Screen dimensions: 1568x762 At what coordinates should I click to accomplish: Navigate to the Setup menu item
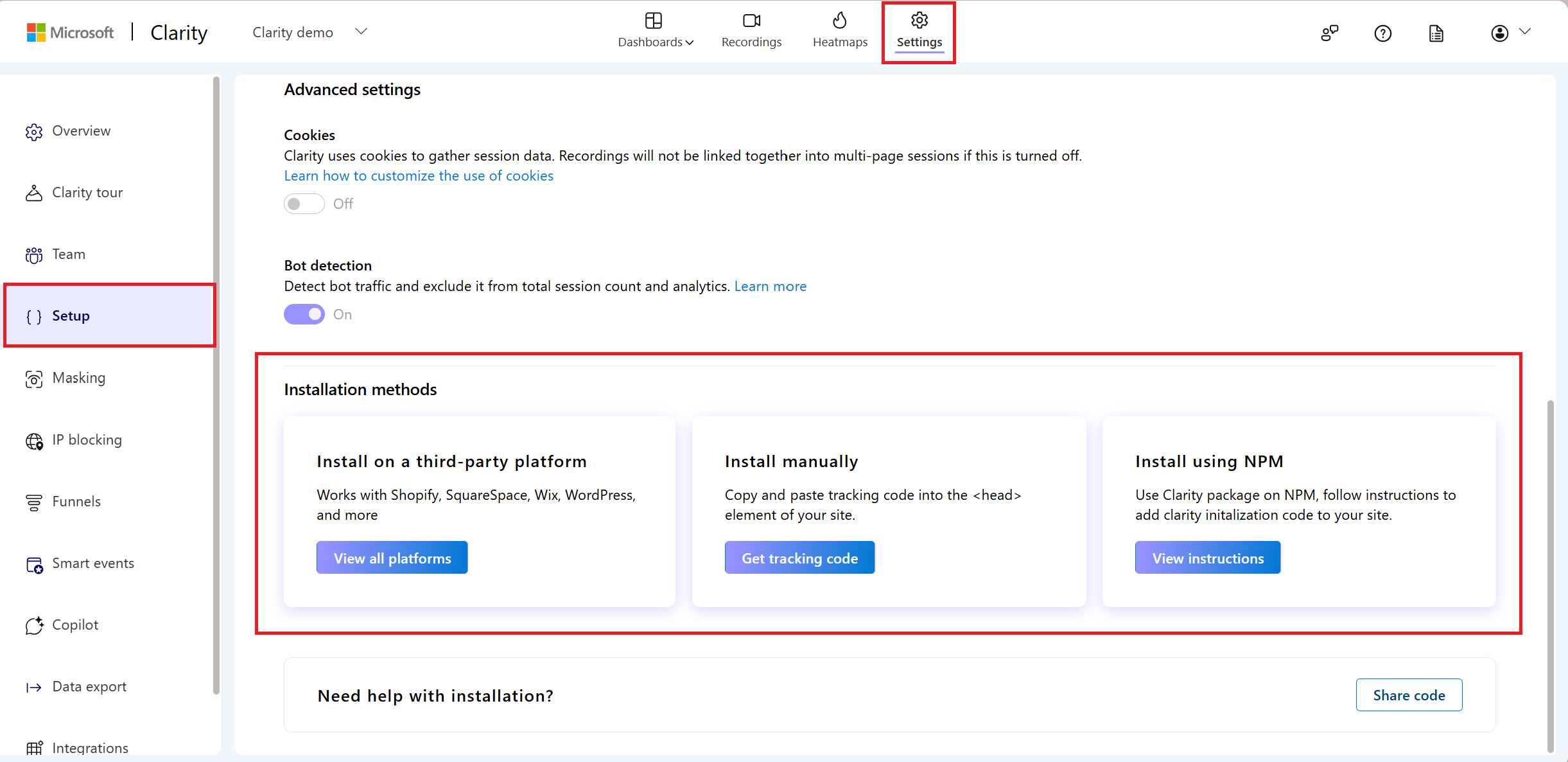coord(71,315)
